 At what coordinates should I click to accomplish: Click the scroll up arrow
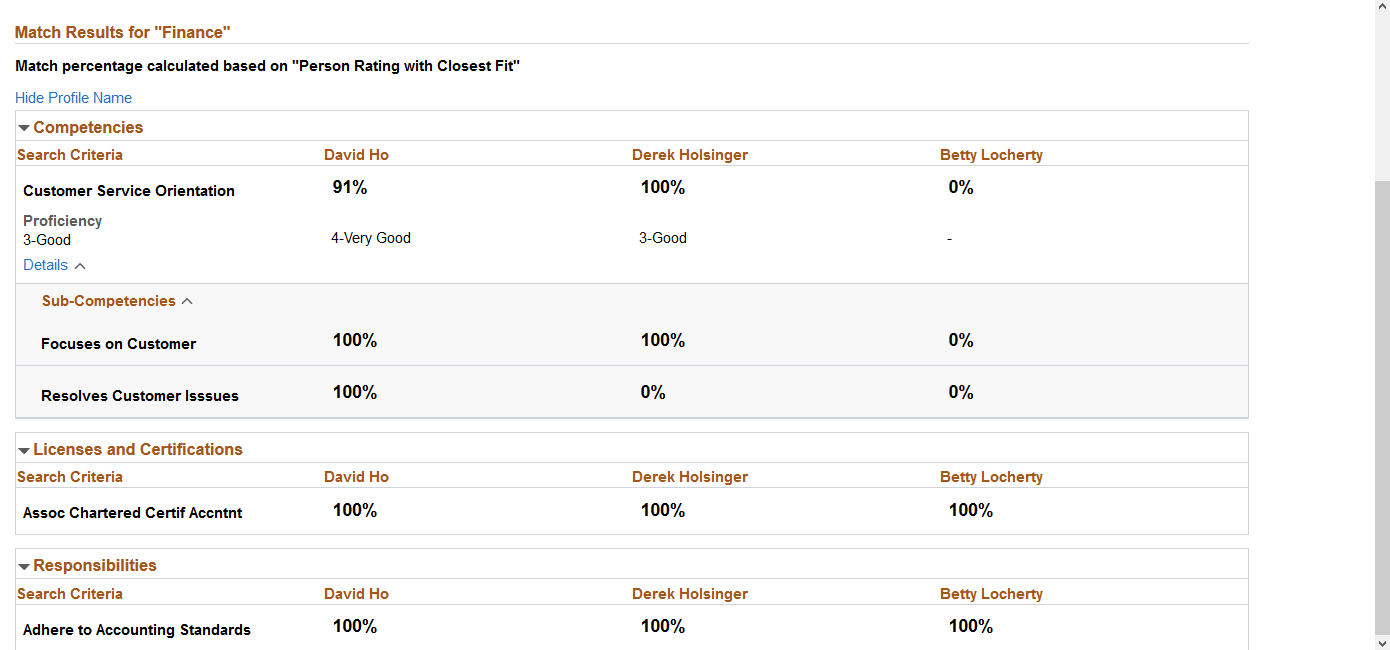(1383, 7)
